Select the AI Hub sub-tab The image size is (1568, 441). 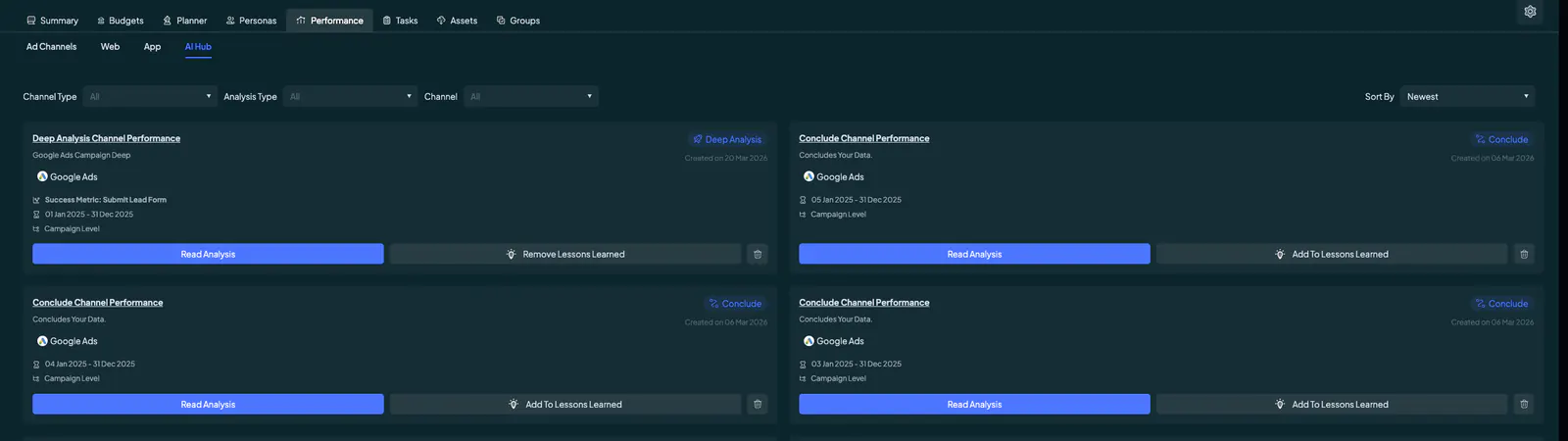(198, 47)
